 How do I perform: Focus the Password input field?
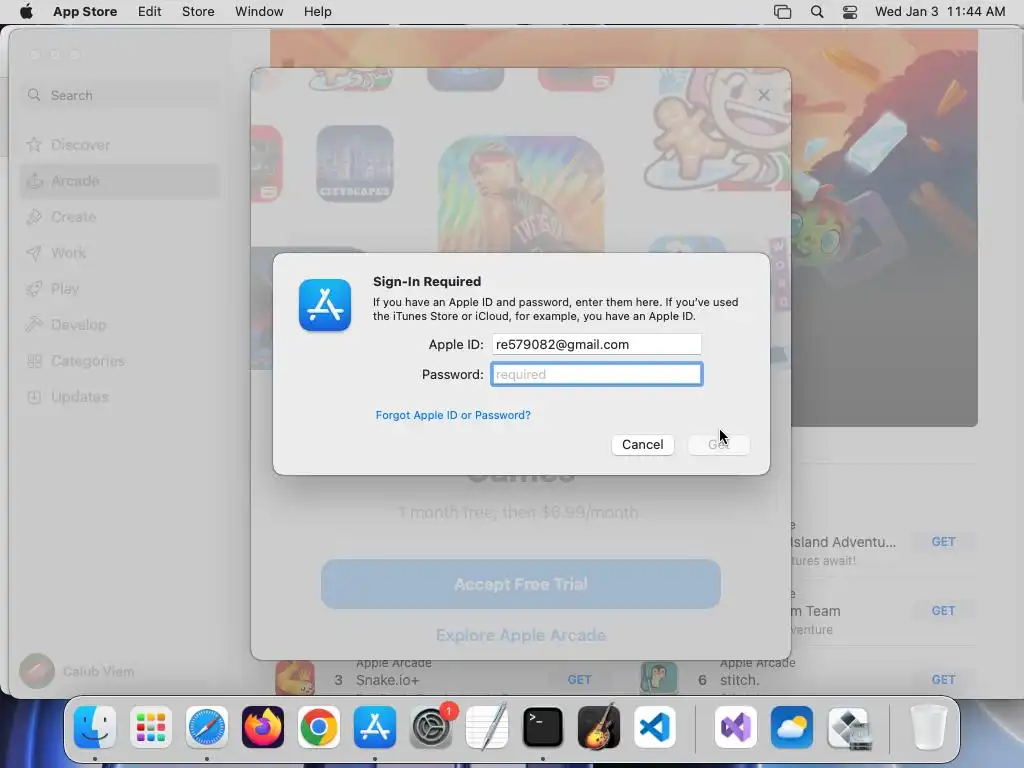(x=596, y=374)
